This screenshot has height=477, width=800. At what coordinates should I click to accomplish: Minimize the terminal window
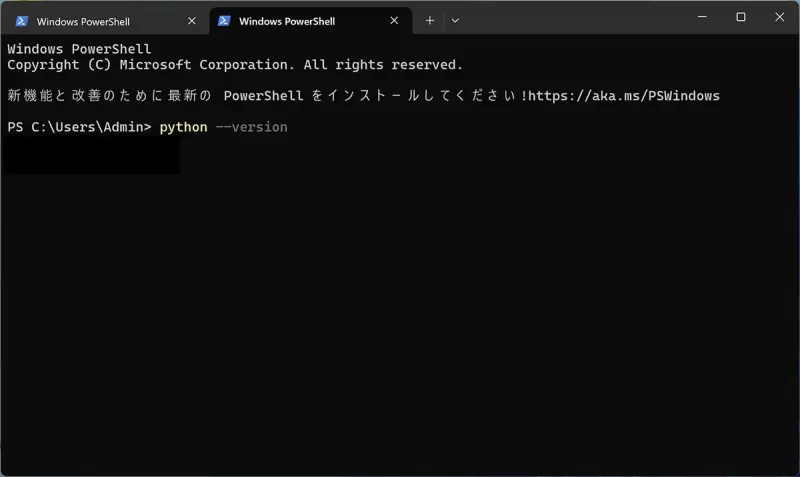pyautogui.click(x=702, y=17)
